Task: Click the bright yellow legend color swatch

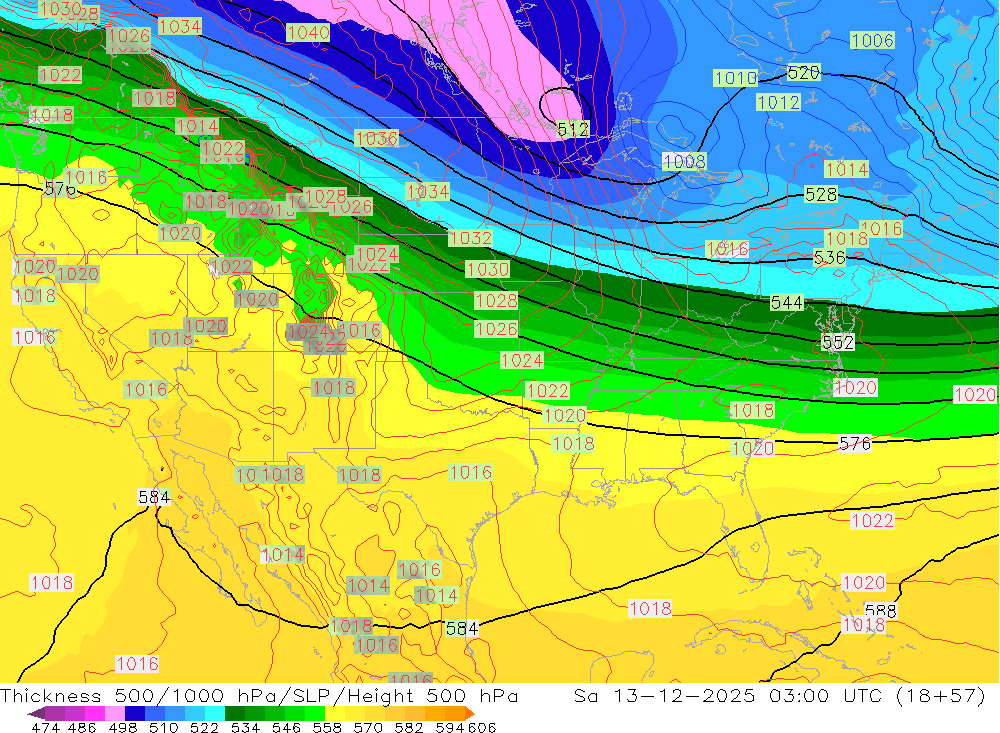Action: click(335, 713)
